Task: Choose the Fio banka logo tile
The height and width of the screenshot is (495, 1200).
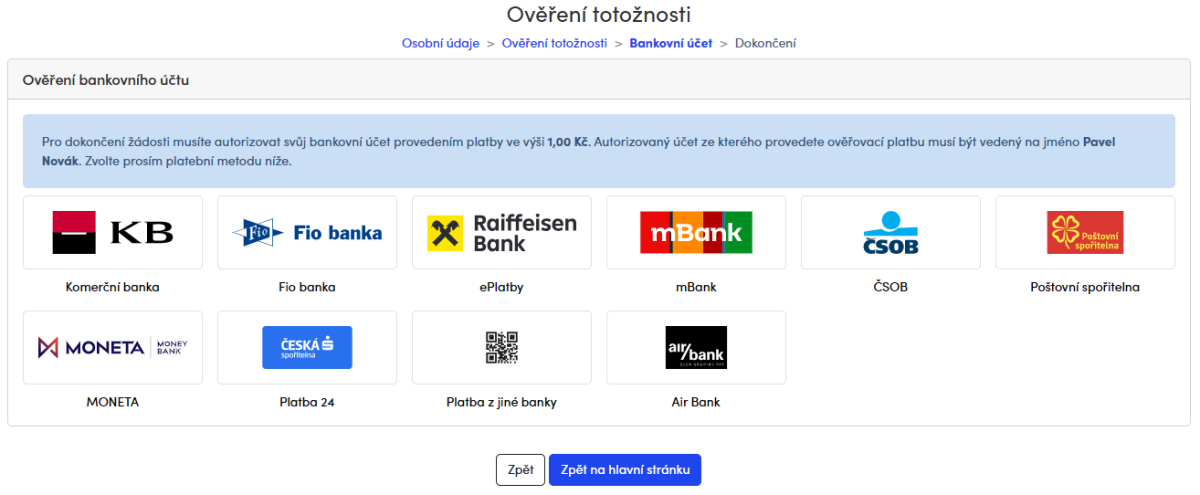Action: [x=307, y=232]
